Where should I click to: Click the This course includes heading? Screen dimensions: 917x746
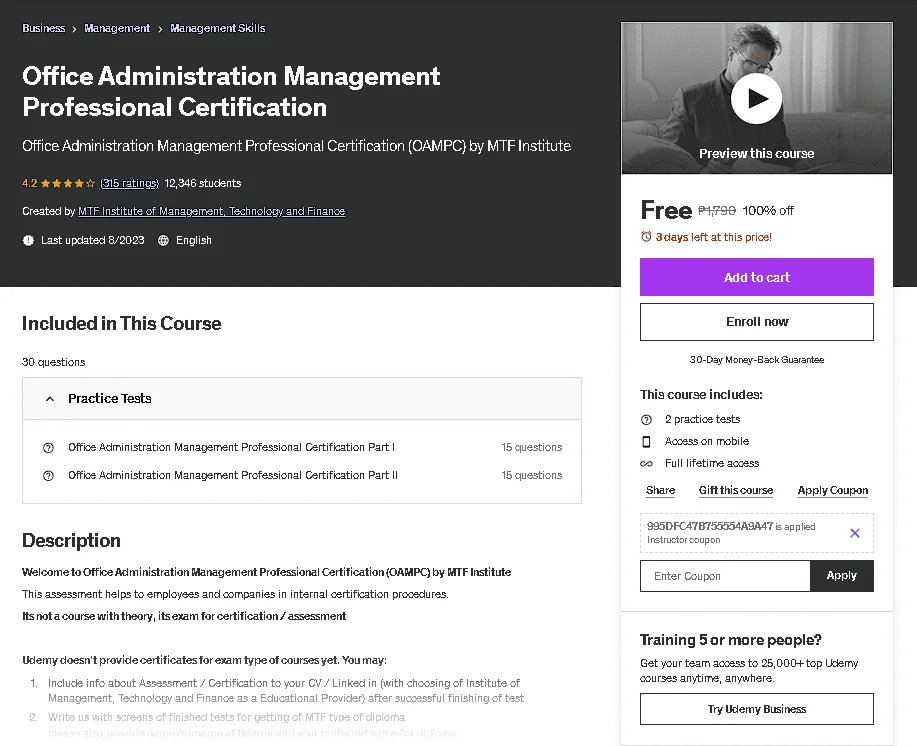point(701,395)
